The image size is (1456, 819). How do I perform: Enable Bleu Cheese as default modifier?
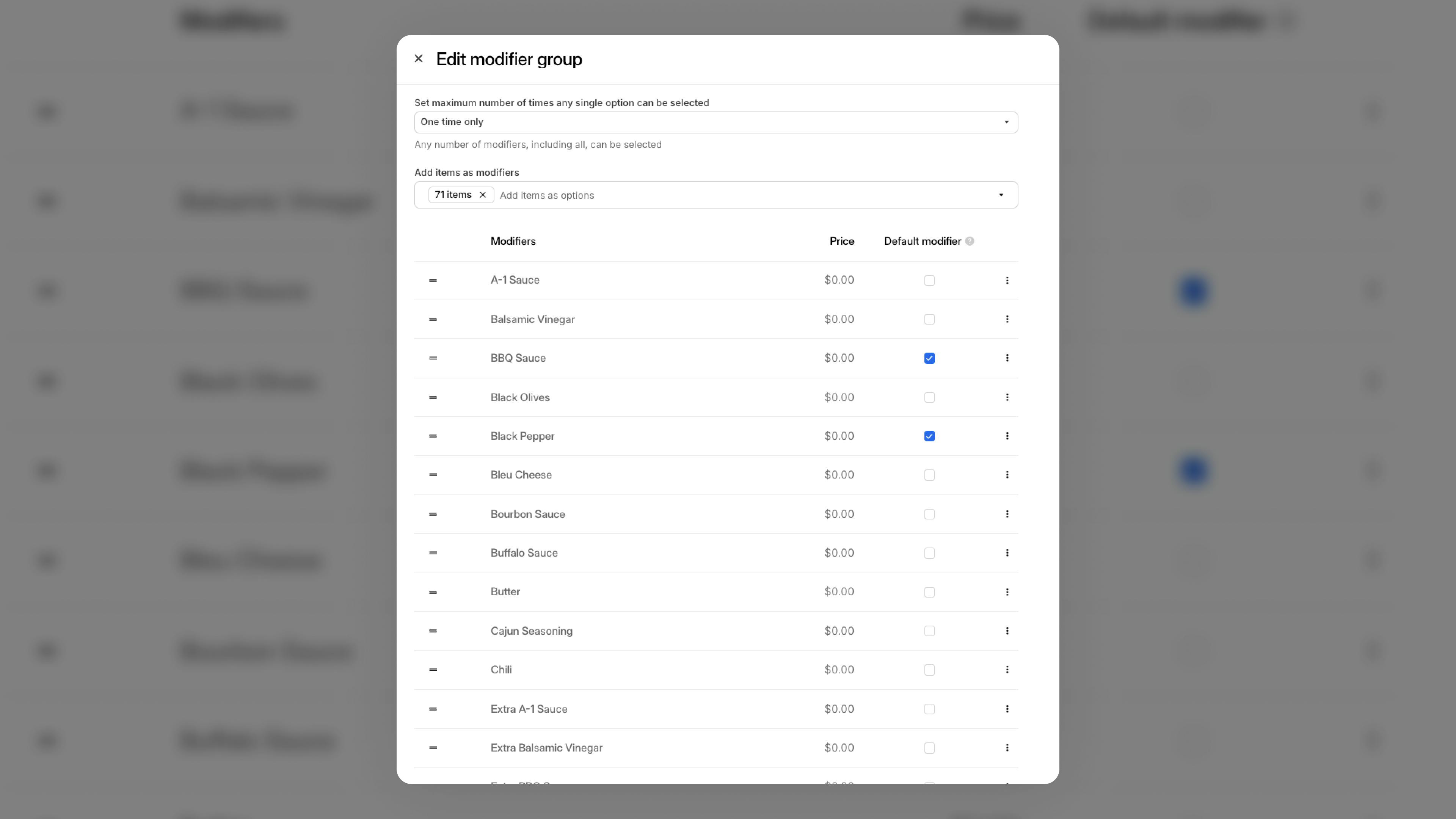coord(929,475)
